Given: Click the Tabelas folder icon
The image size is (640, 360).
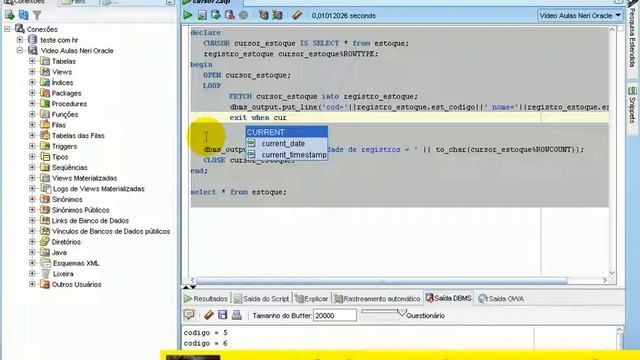Looking at the screenshot, I should (45, 61).
